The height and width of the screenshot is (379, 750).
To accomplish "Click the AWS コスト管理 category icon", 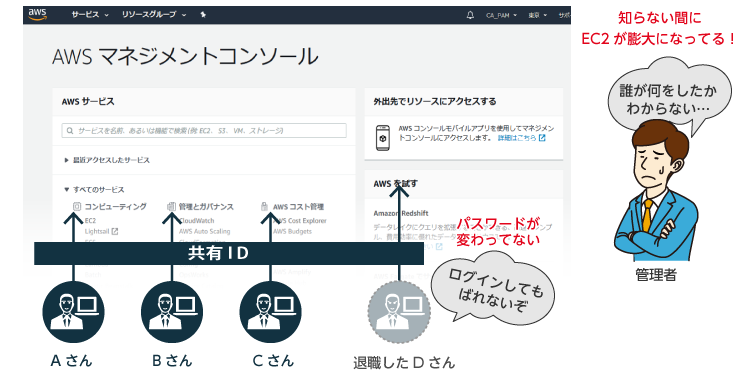I will (x=264, y=206).
